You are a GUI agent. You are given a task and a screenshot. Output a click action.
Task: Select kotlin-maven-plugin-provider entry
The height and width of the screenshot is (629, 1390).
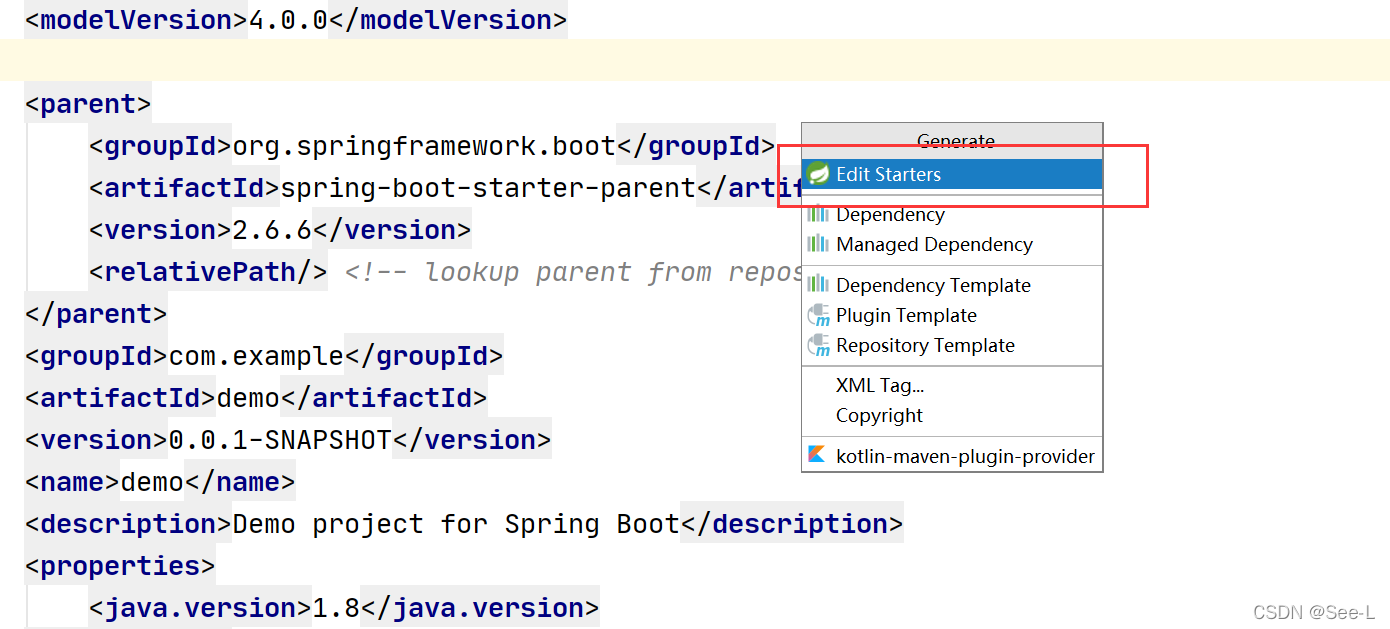pos(952,456)
